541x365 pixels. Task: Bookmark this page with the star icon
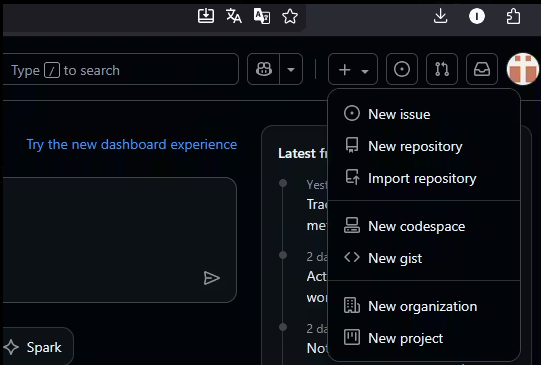(290, 16)
